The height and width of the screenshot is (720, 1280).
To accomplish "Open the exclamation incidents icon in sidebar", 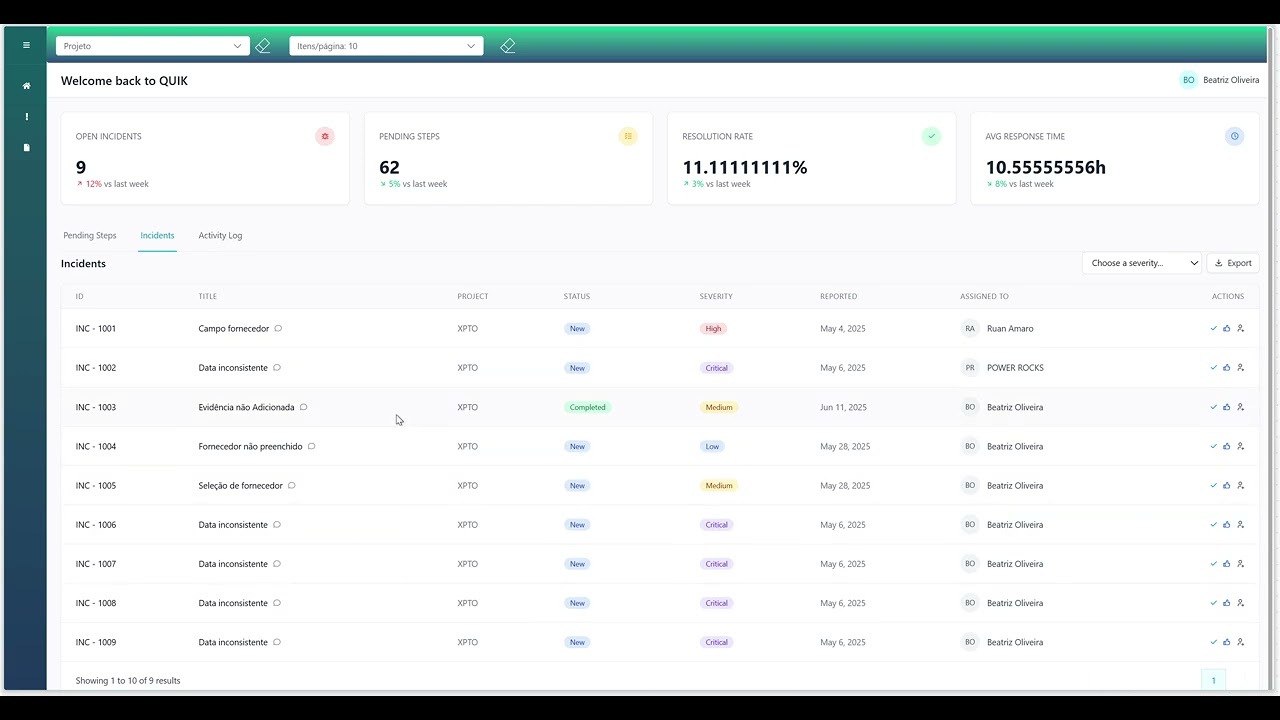I will click(26, 117).
